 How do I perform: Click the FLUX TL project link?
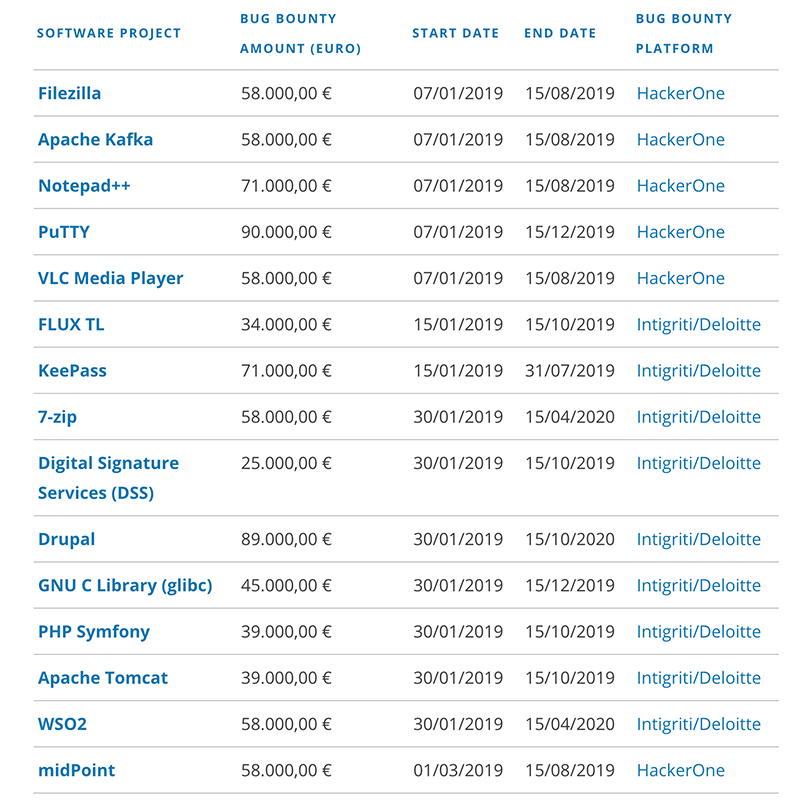coord(71,324)
